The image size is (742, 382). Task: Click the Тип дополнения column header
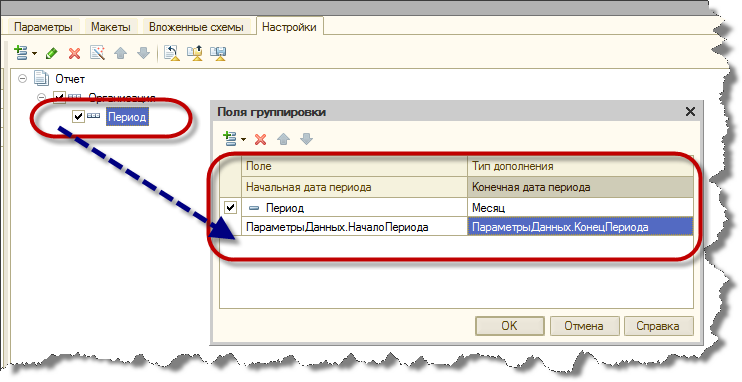(580, 166)
